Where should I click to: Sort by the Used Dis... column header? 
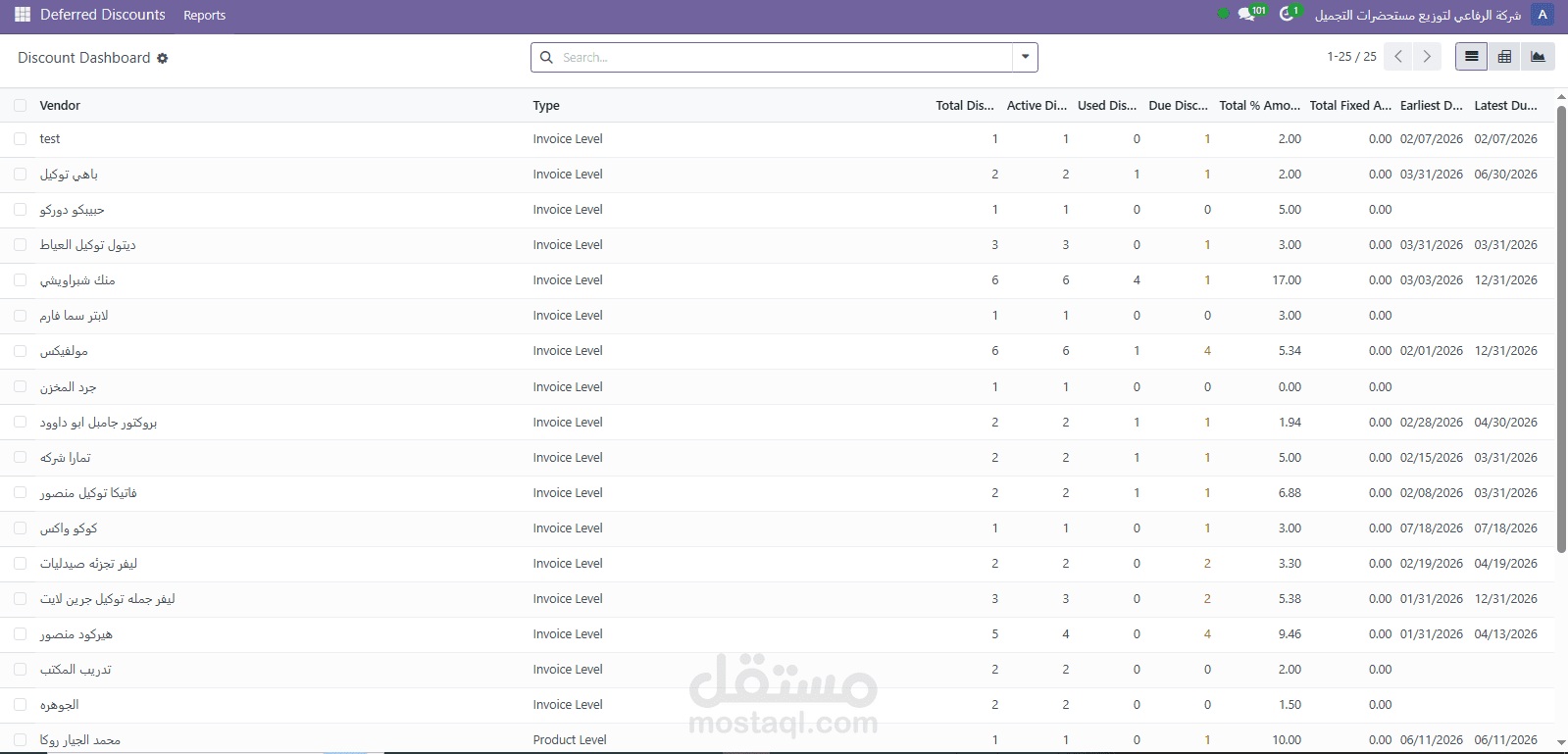point(1107,105)
